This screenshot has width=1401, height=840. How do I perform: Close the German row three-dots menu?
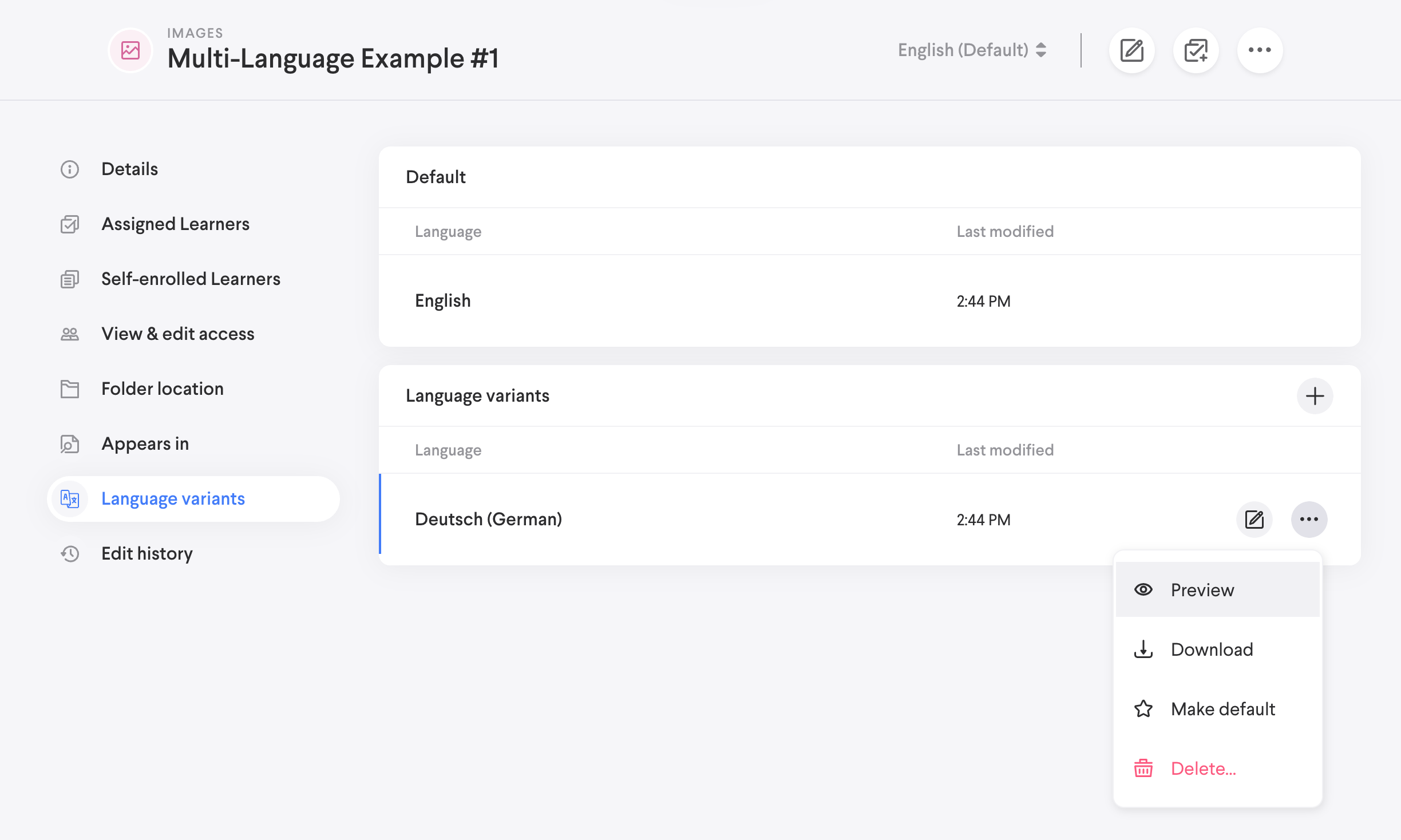1309,520
